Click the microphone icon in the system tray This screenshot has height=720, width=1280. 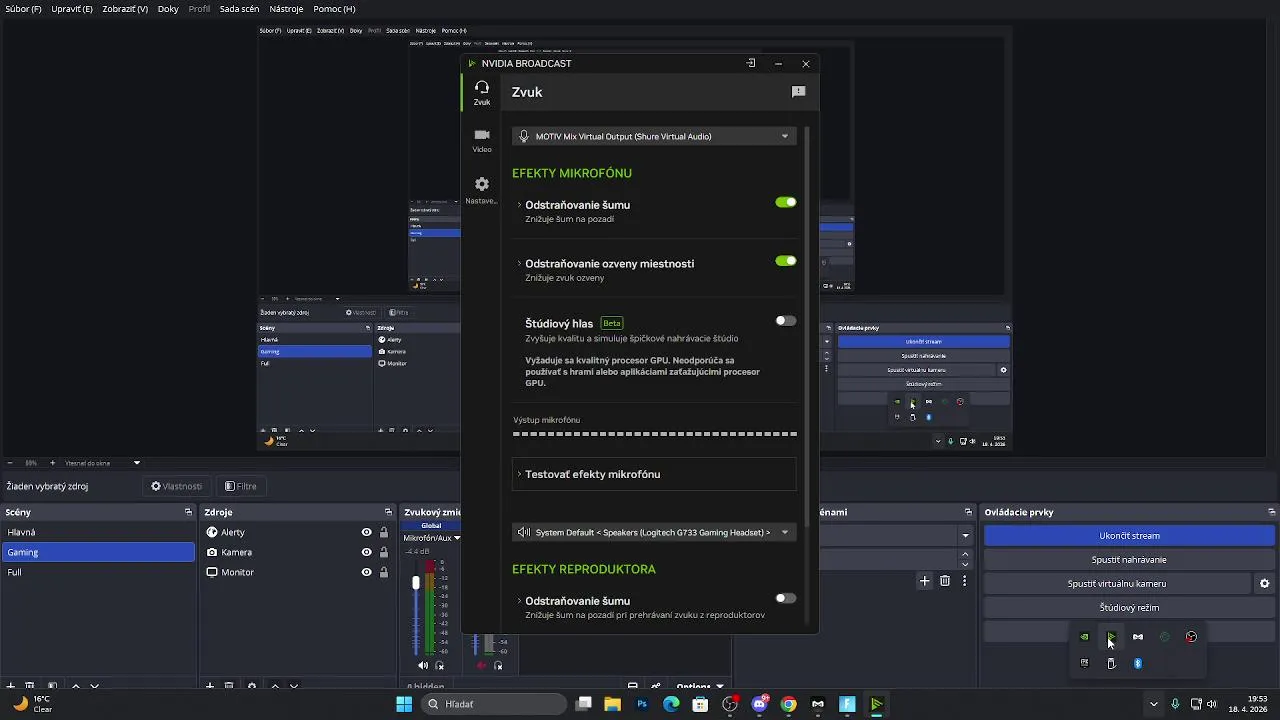coord(1175,704)
